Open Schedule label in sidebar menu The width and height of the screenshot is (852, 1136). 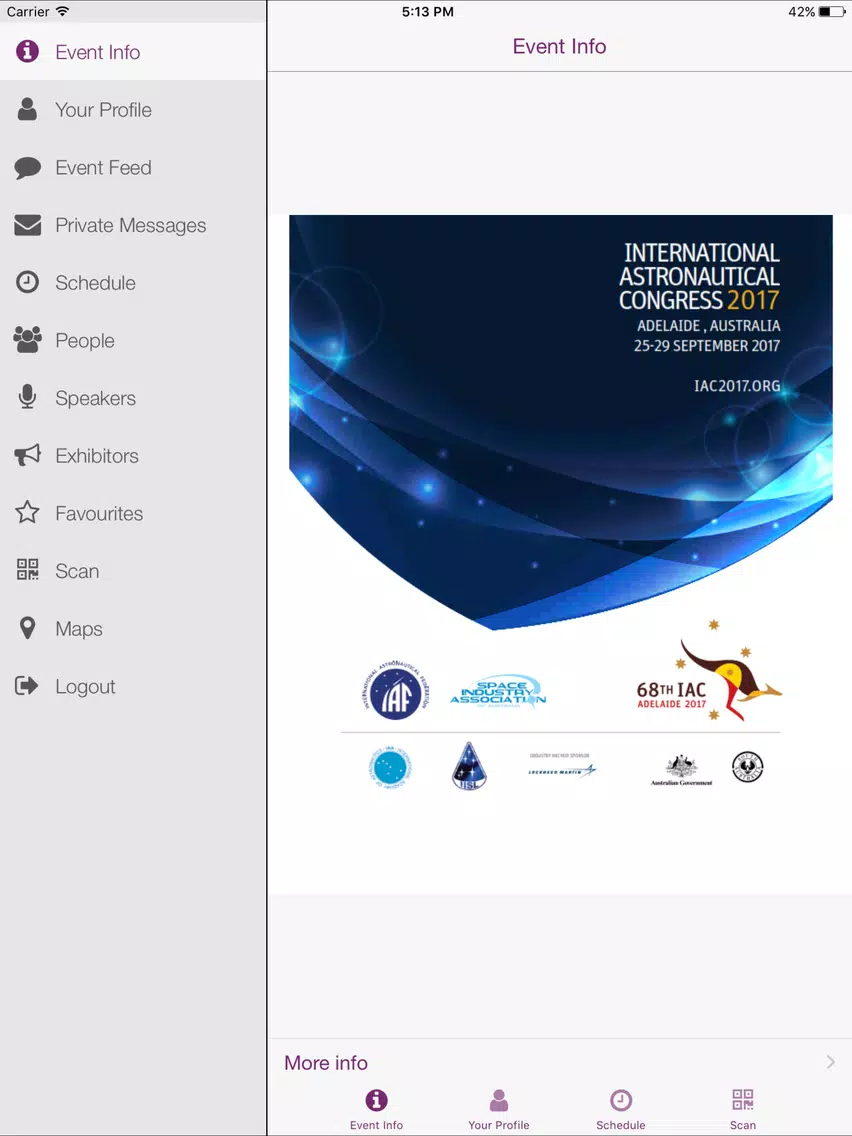pyautogui.click(x=96, y=283)
